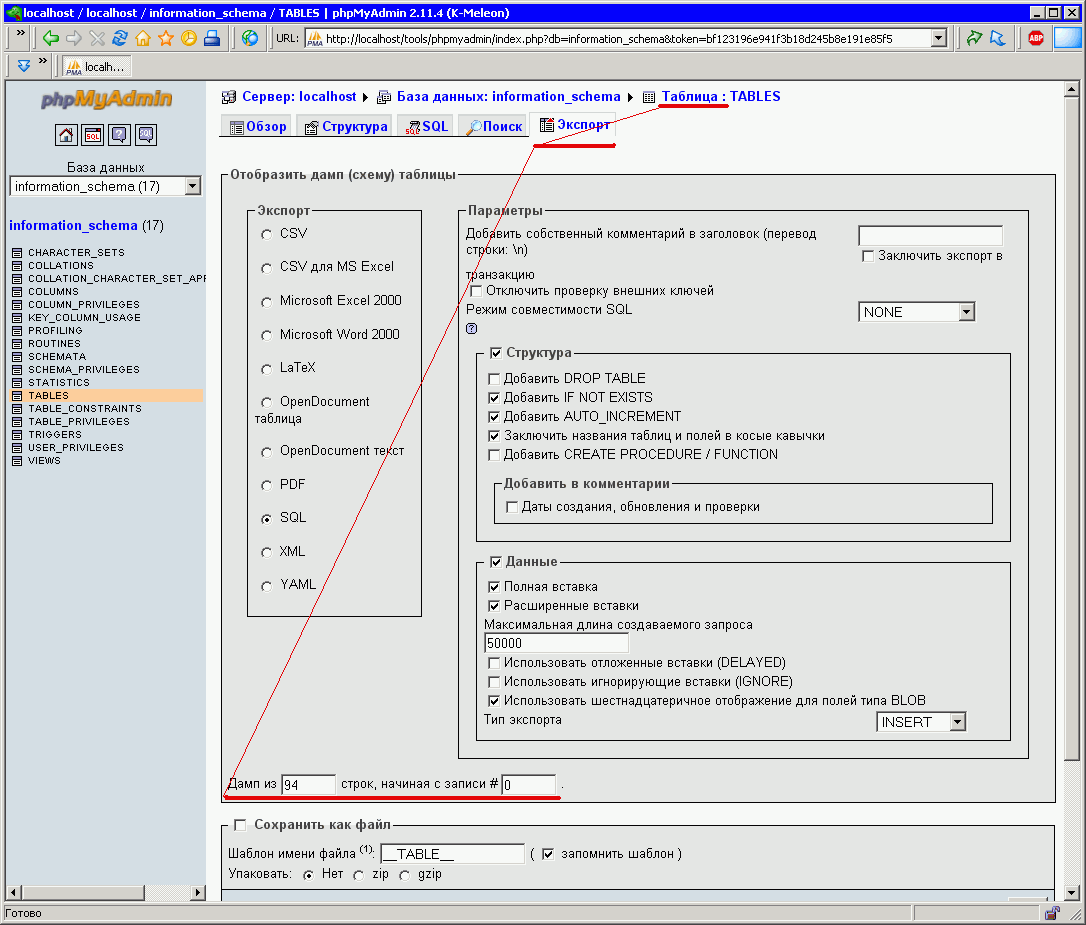1086x925 pixels.
Task: Click the sidebar horizontal scrollbar right arrow
Action: tap(197, 892)
